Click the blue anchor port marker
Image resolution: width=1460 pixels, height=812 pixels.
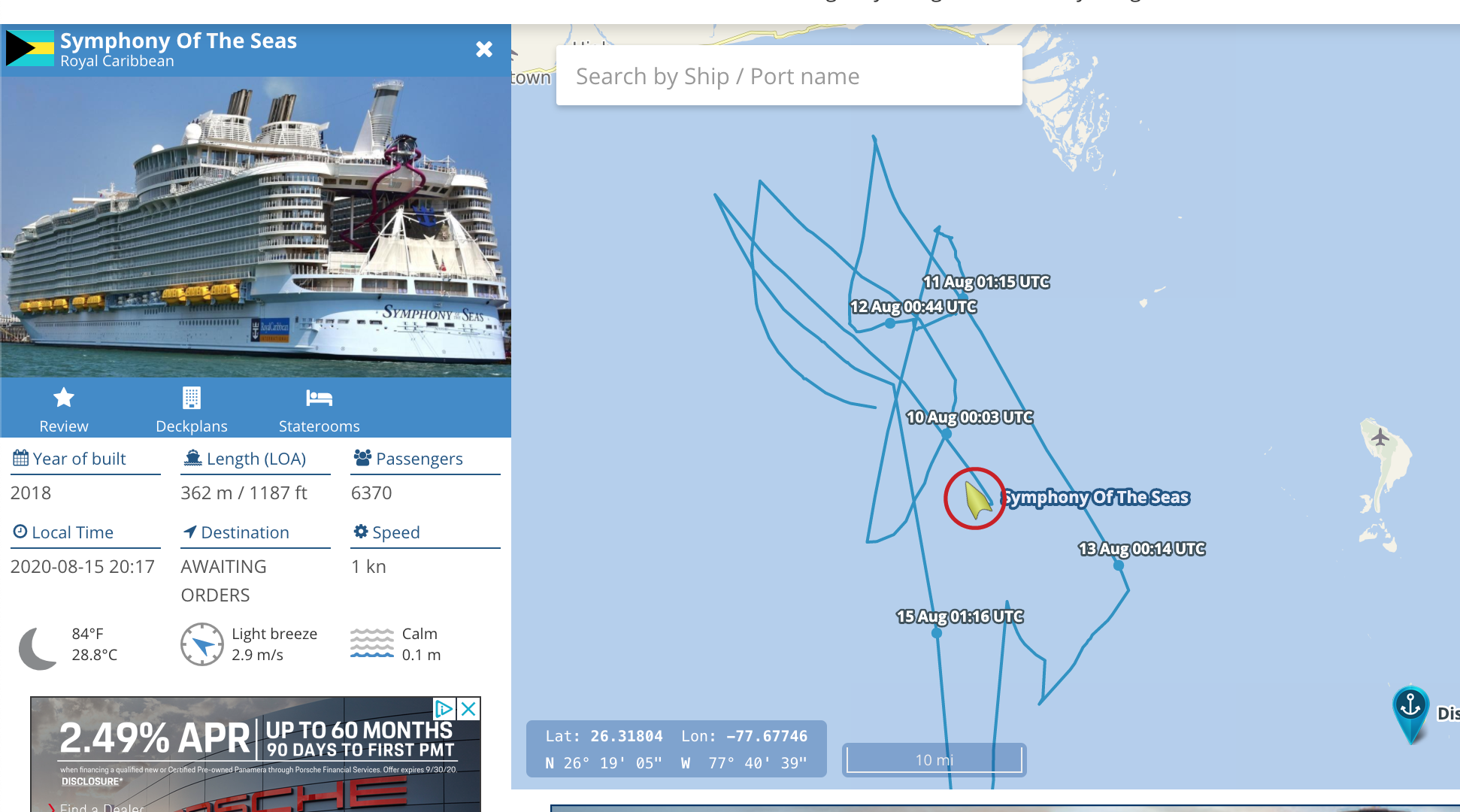[1411, 713]
